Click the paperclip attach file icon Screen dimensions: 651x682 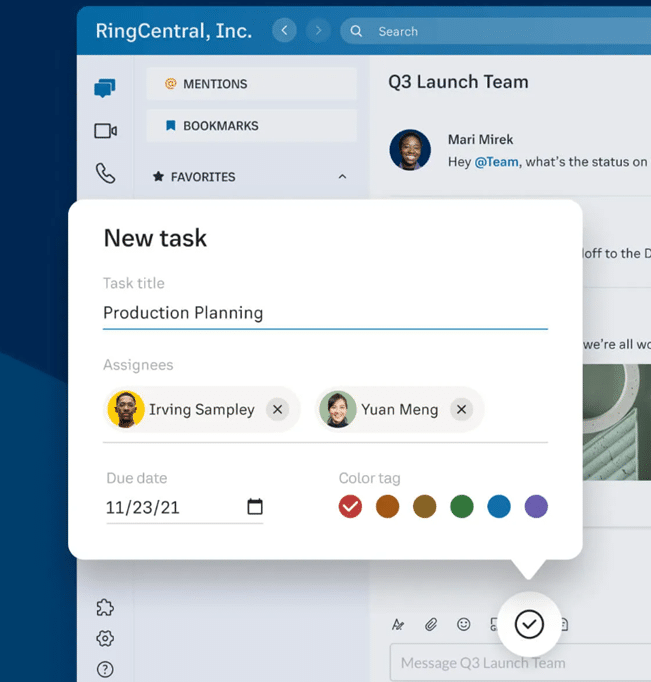[431, 624]
